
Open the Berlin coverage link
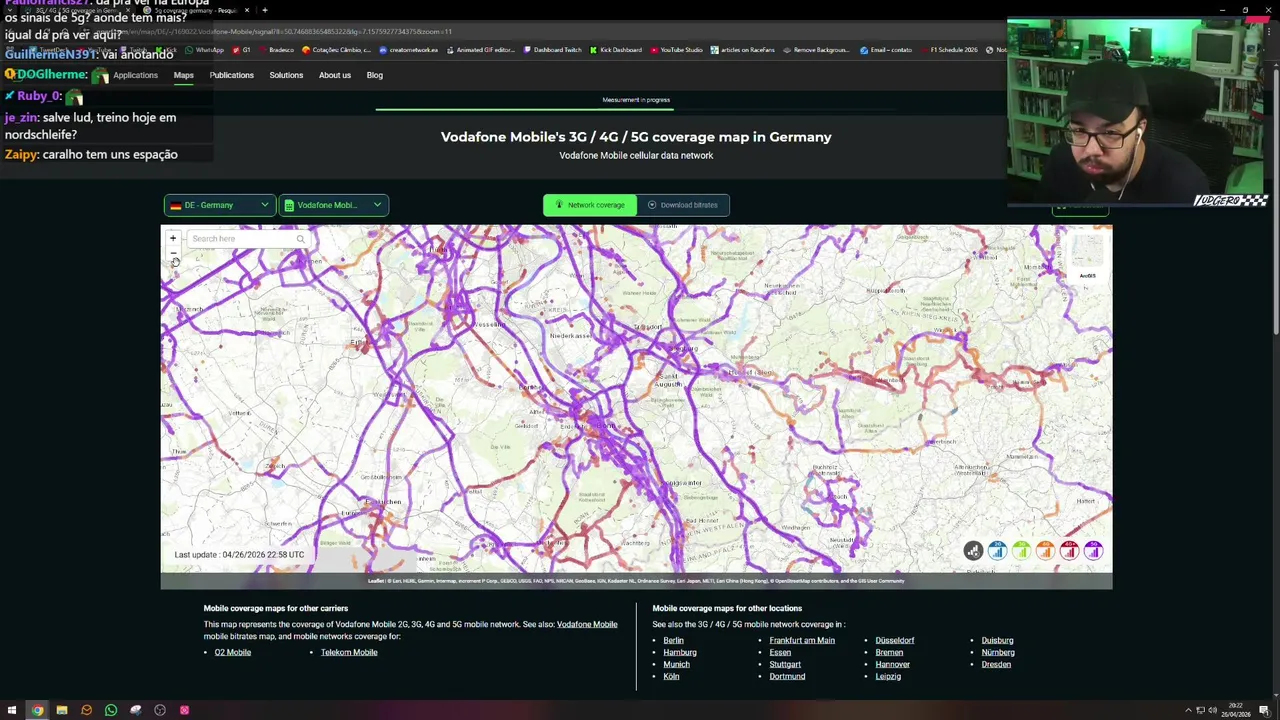674,640
